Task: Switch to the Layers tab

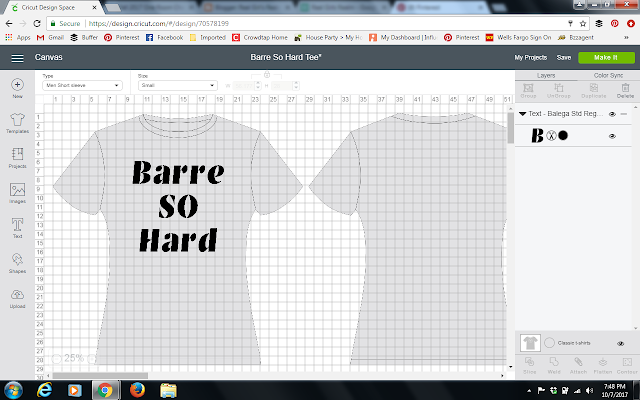Action: click(x=546, y=76)
